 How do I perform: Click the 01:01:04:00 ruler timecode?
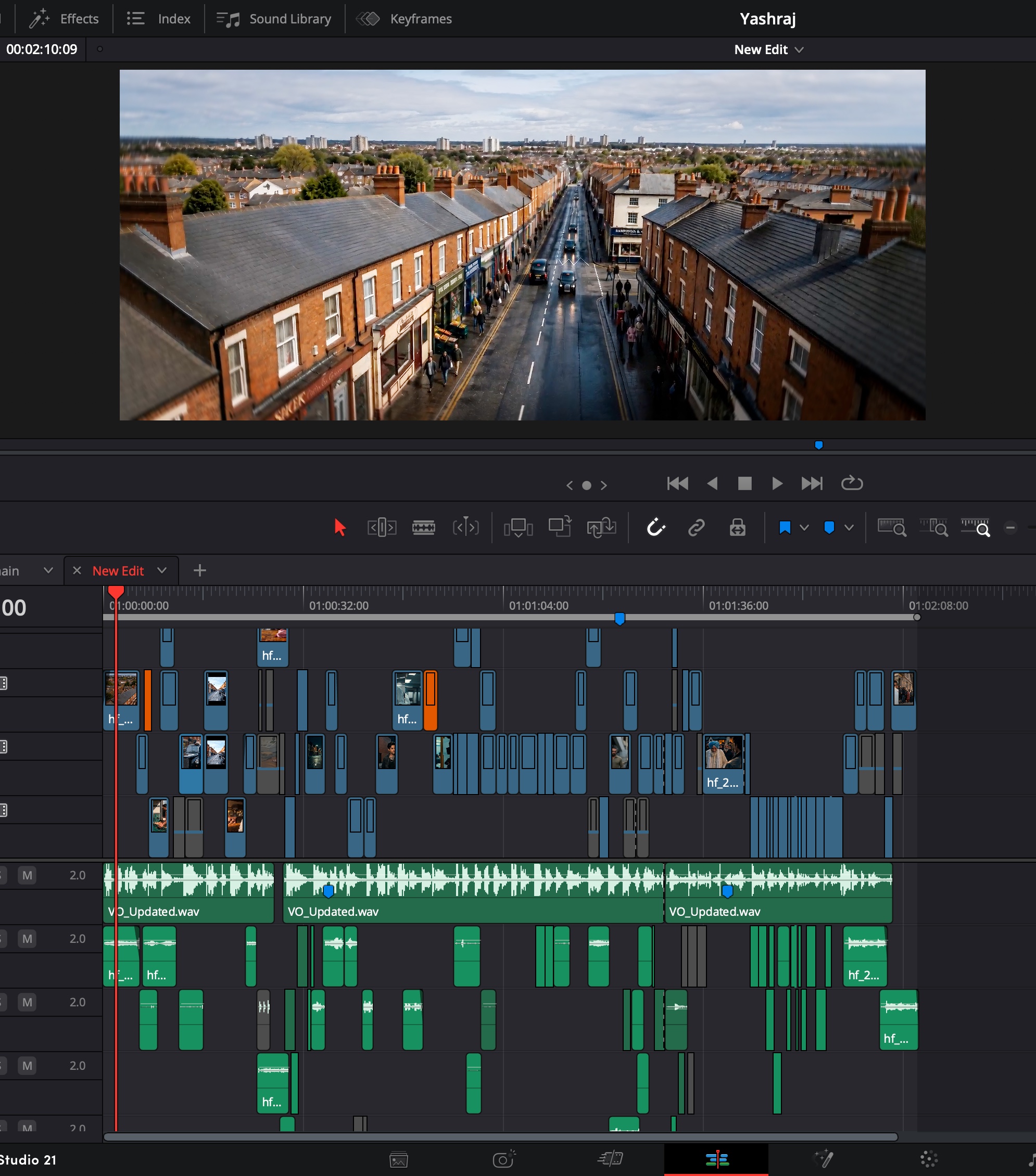pos(539,605)
